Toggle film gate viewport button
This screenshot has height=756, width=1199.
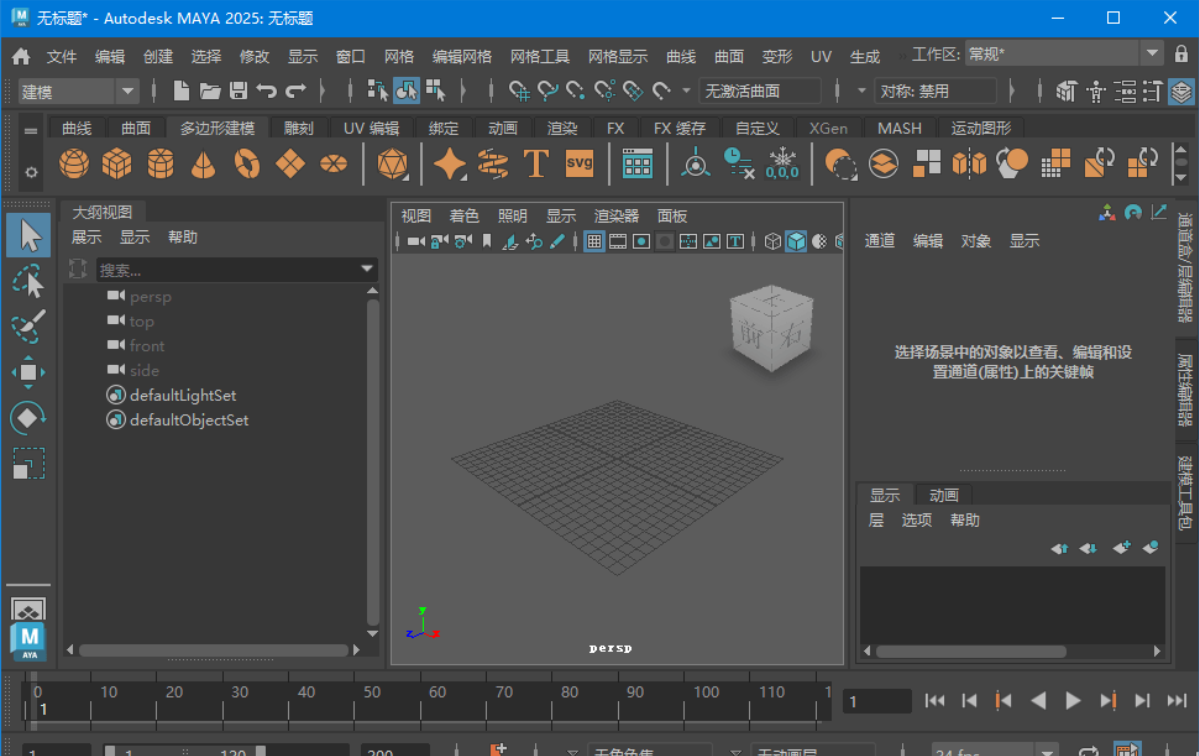[x=618, y=242]
